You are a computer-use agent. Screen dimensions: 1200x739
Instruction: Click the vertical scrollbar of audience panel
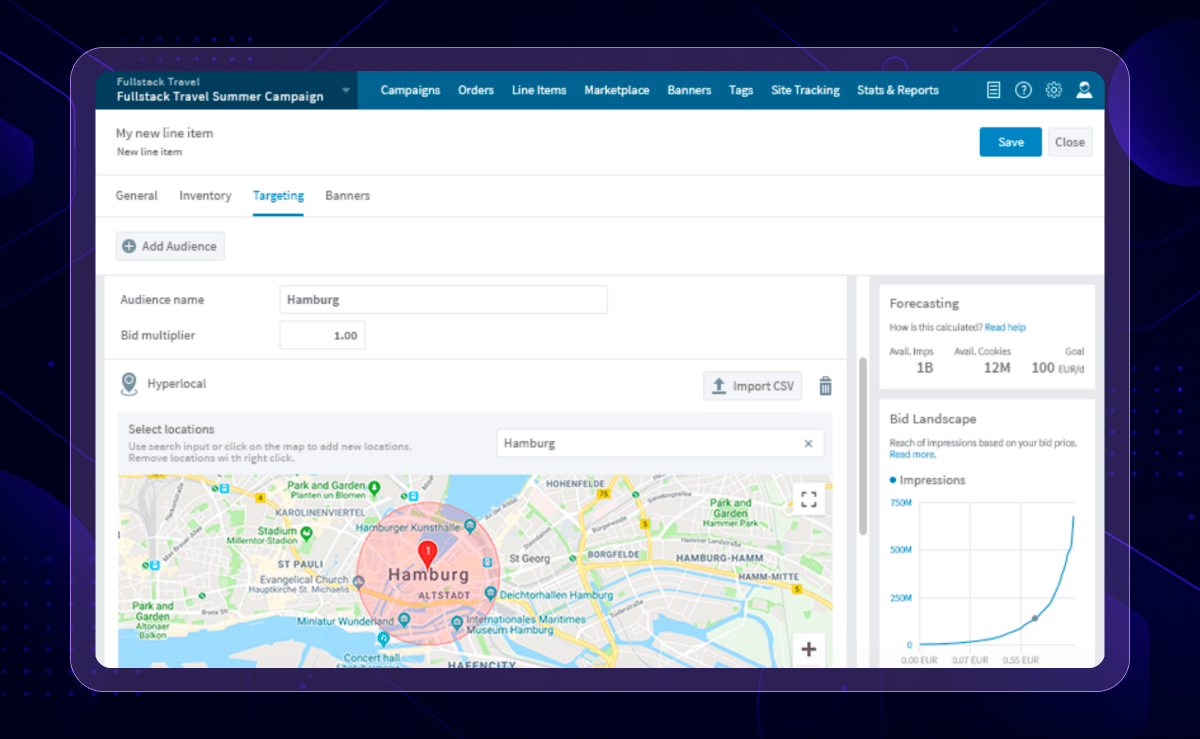click(x=863, y=446)
